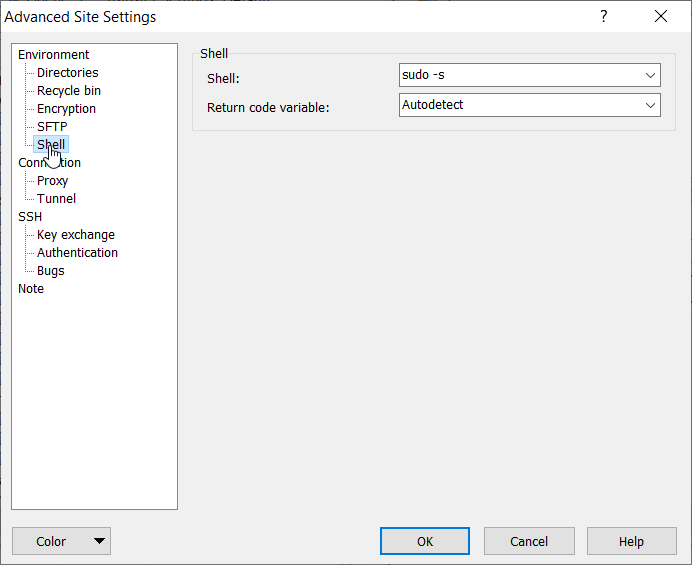Expand the Shell dropdown arrow
Viewport: 692px width, 565px height.
click(x=650, y=75)
